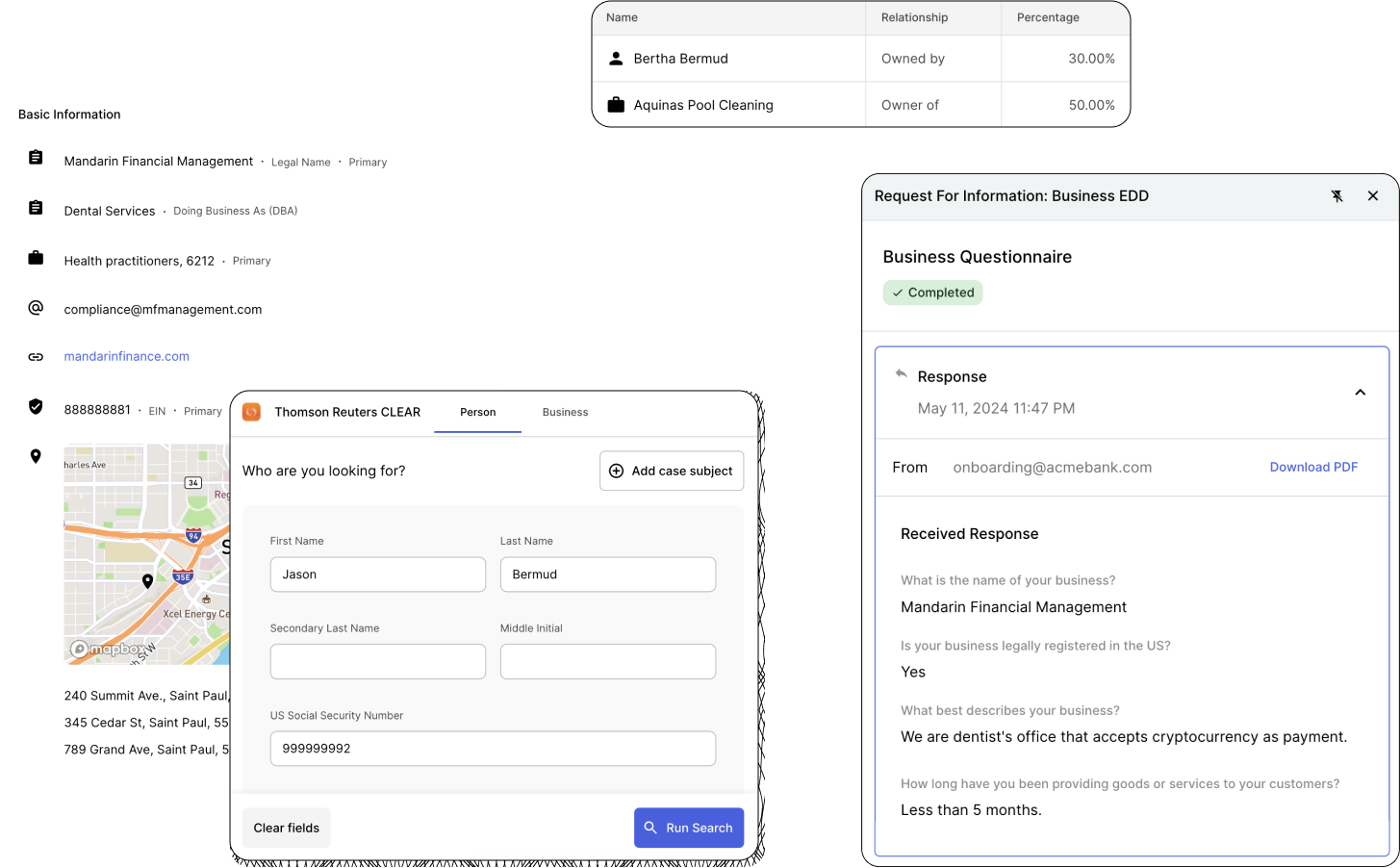This screenshot has height=868, width=1400.
Task: Click the 345 Cedar St address line
Action: pos(146,723)
